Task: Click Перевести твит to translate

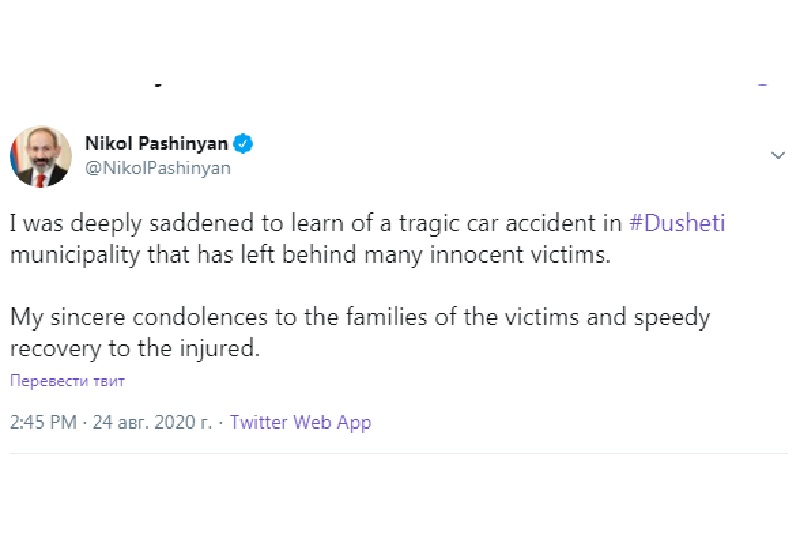Action: (68, 381)
